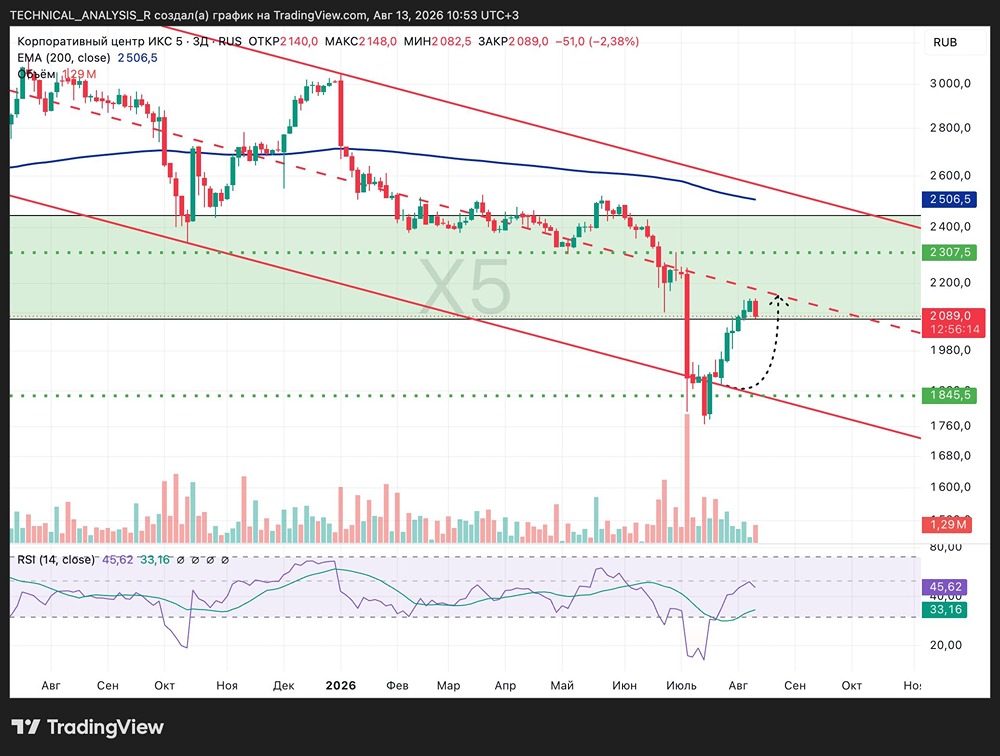Image resolution: width=1000 pixels, height=756 pixels.
Task: Click the green 2307,5 level price tag
Action: pyautogui.click(x=949, y=253)
